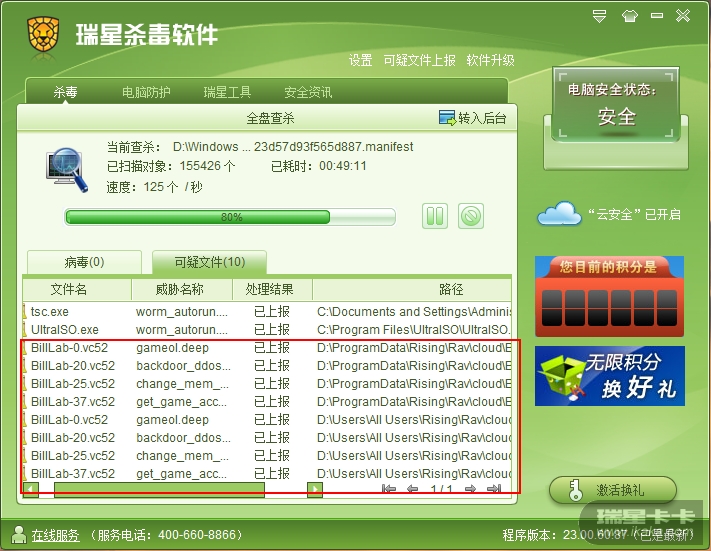Pause the full disk scan

click(x=435, y=216)
